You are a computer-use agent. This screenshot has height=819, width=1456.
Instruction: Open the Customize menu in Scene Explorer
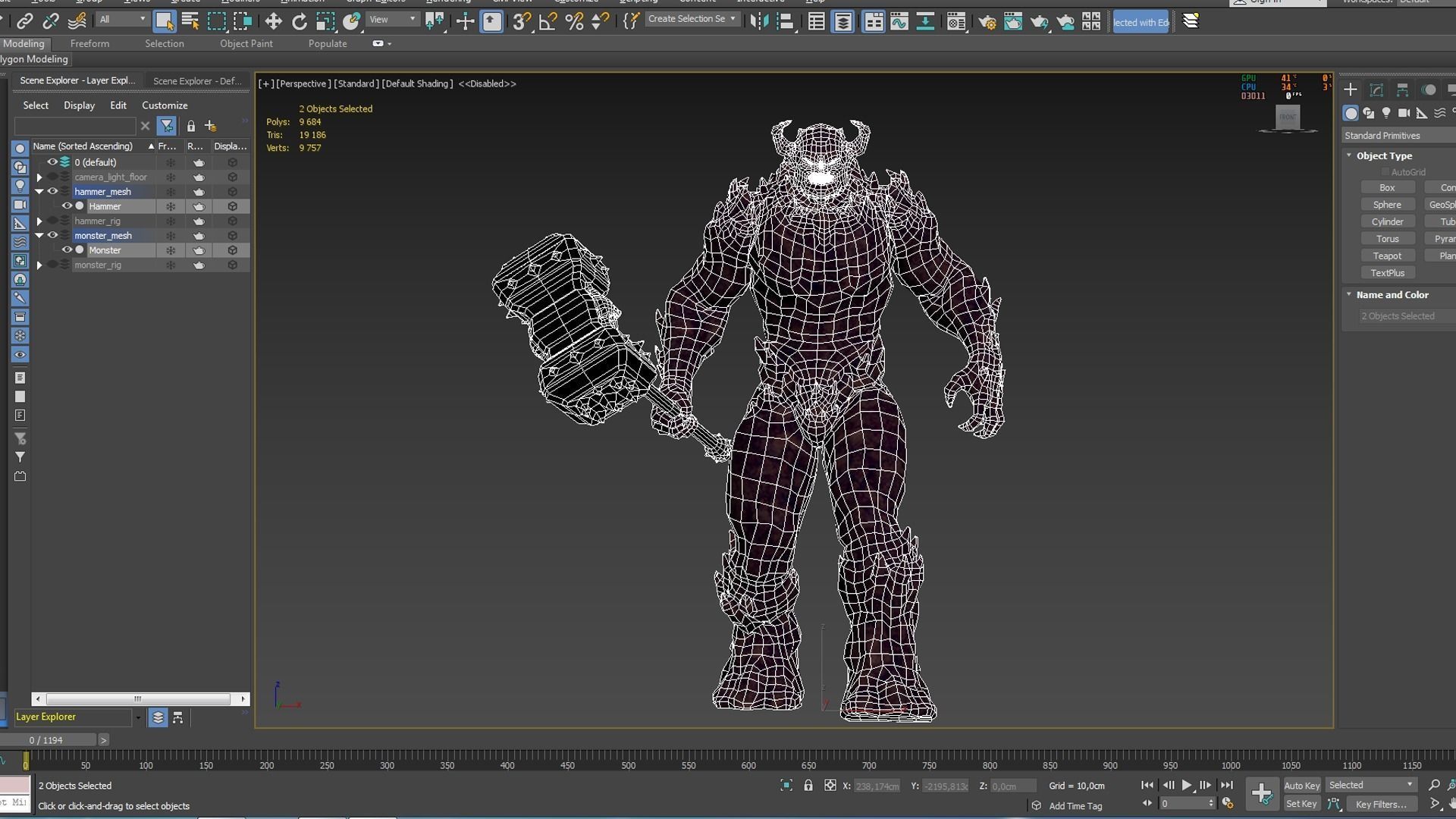pos(165,105)
